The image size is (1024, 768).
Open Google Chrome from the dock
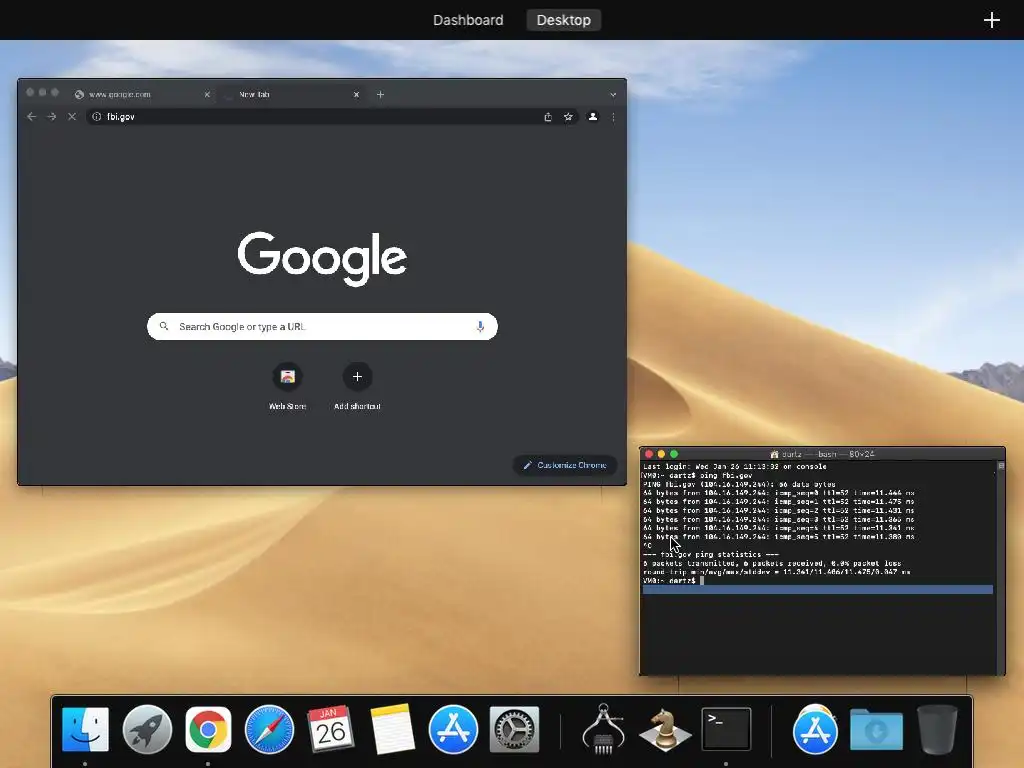[x=208, y=729]
